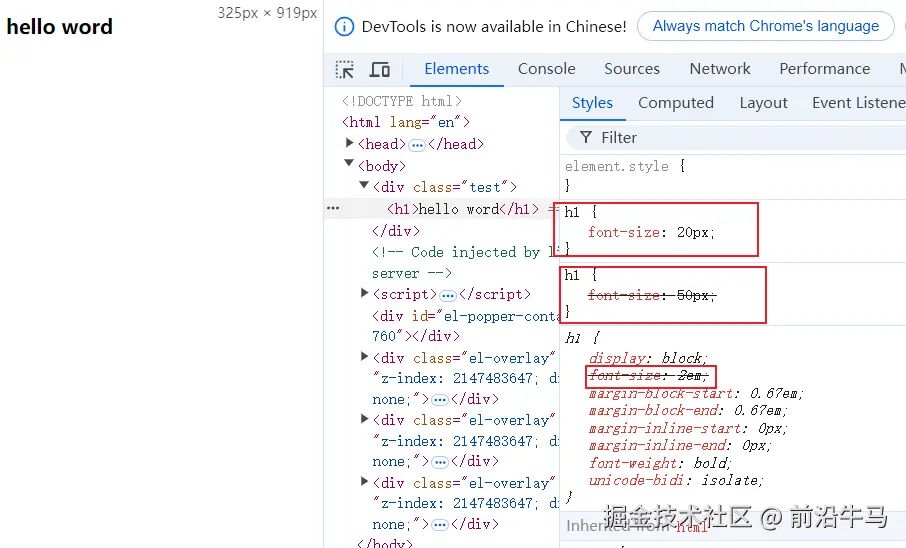Collapse the div class="test" node
906x548 pixels.
coord(364,185)
